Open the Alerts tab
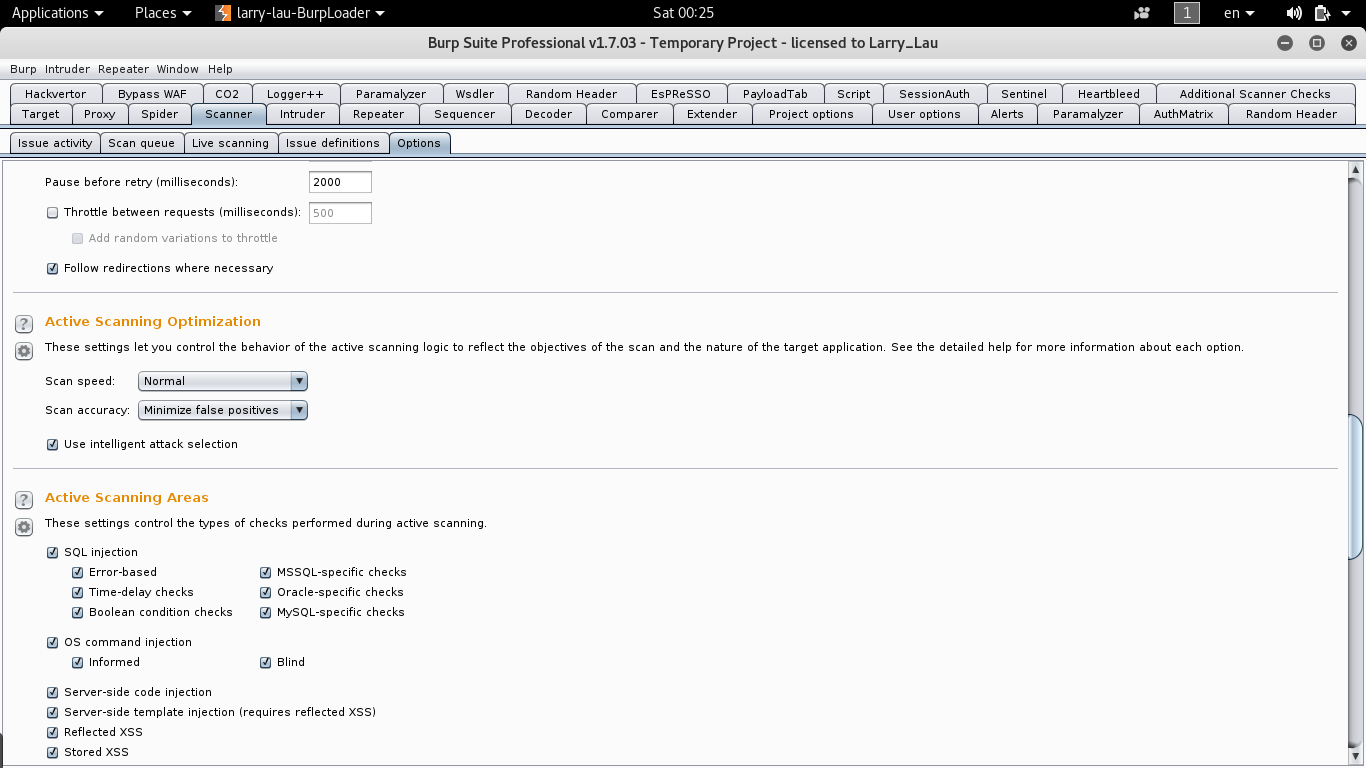Image resolution: width=1366 pixels, height=768 pixels. [1007, 114]
